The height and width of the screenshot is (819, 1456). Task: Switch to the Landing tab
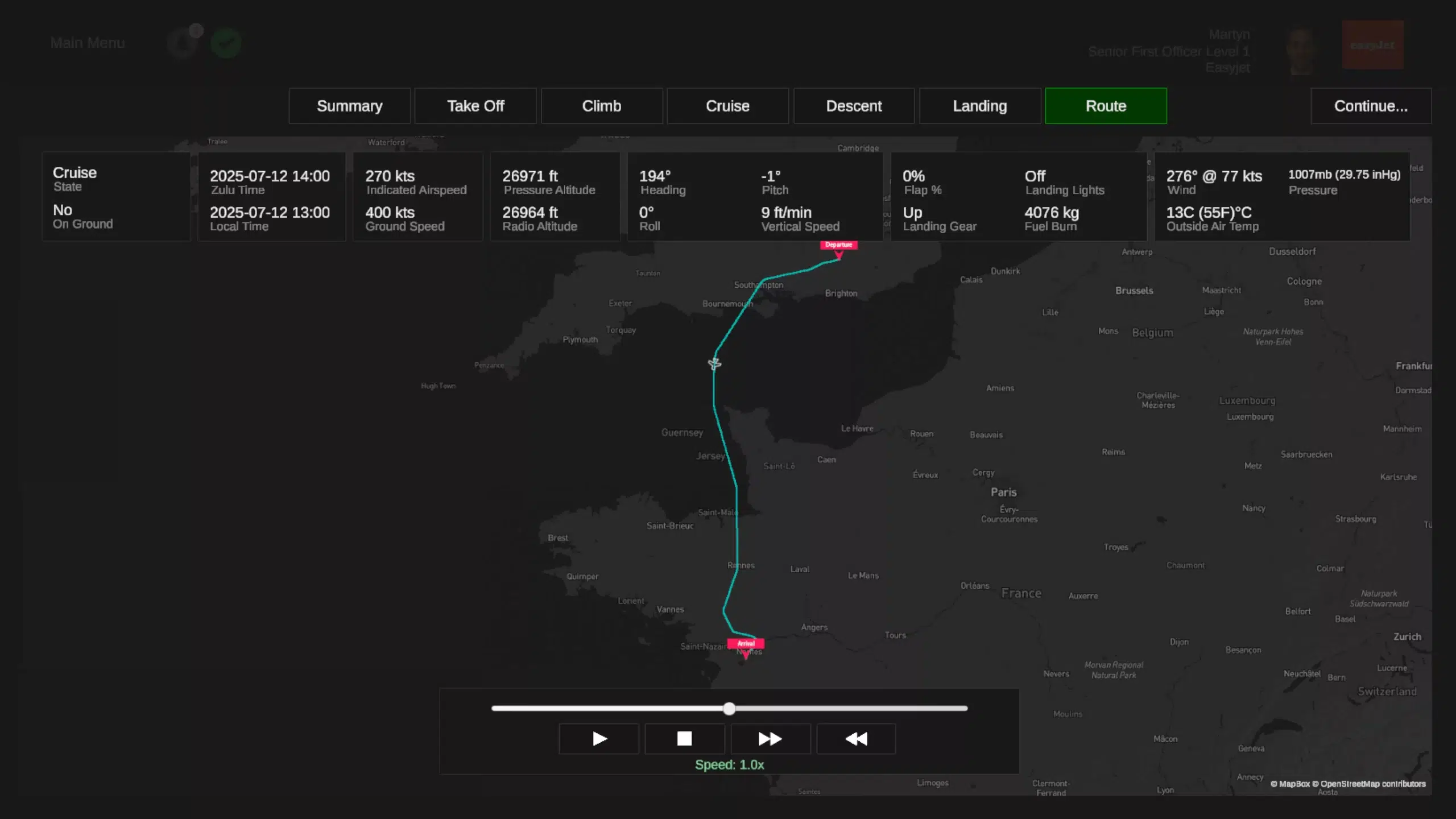(x=979, y=106)
